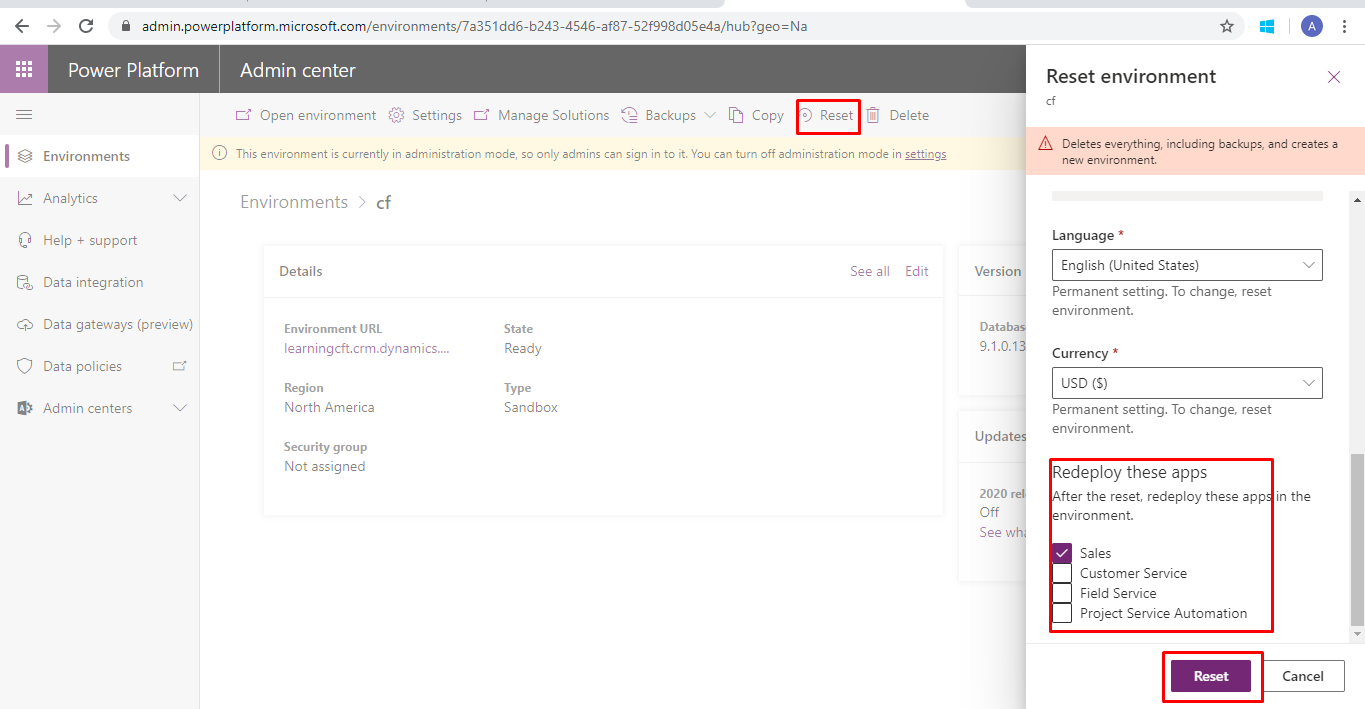Click Open environment in the command bar
1365x709 pixels.
306,115
